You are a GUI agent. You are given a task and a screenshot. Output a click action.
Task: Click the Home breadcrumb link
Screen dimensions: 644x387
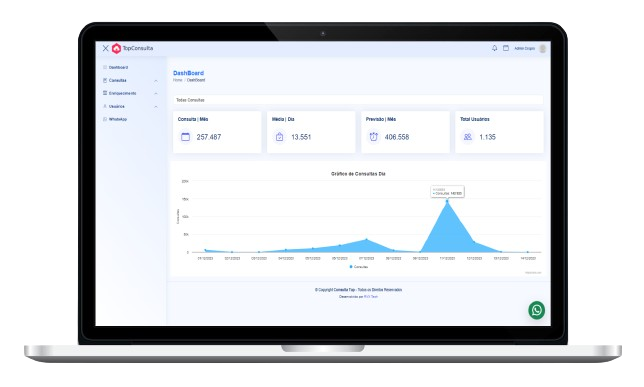177,80
